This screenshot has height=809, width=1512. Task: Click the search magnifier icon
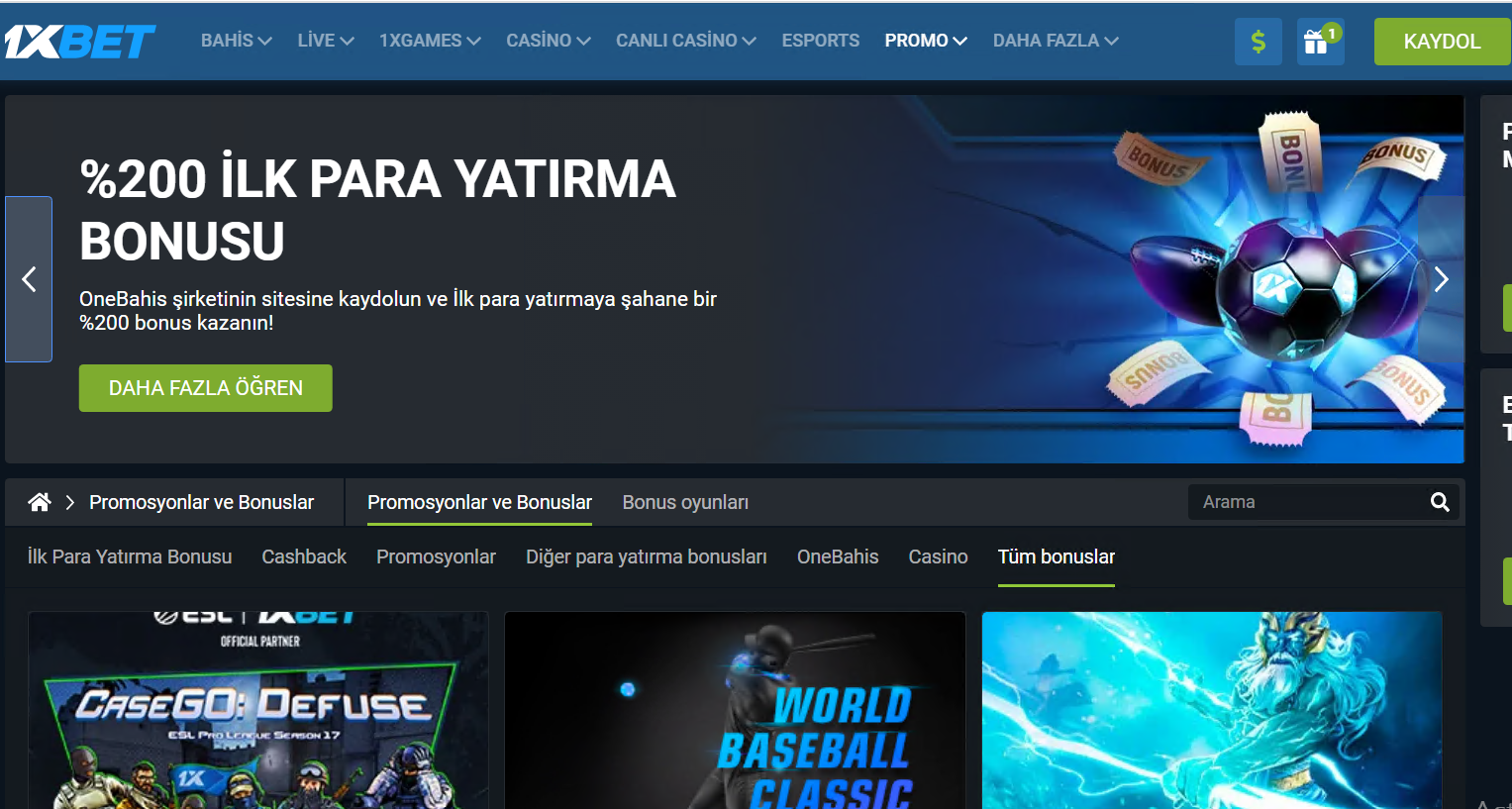pos(1440,502)
